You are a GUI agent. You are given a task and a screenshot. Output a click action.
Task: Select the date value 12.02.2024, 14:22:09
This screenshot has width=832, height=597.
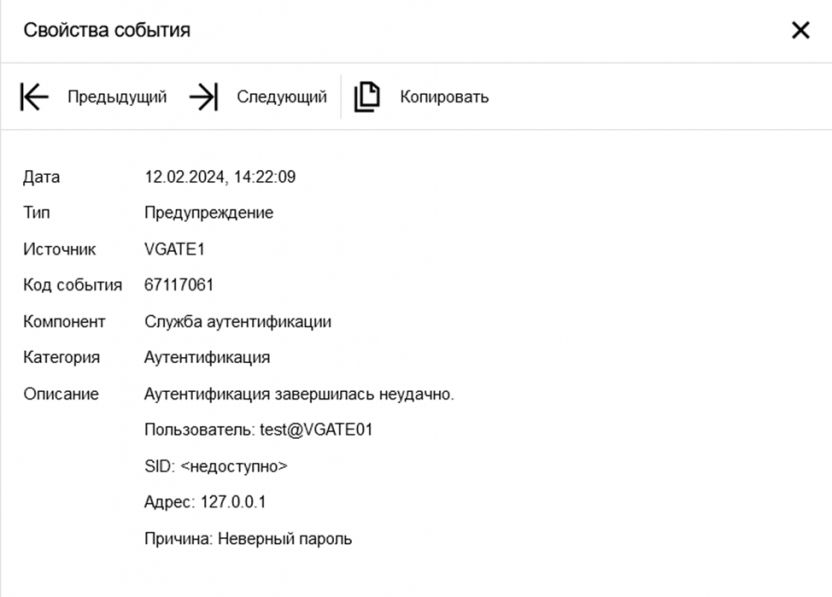tap(220, 177)
